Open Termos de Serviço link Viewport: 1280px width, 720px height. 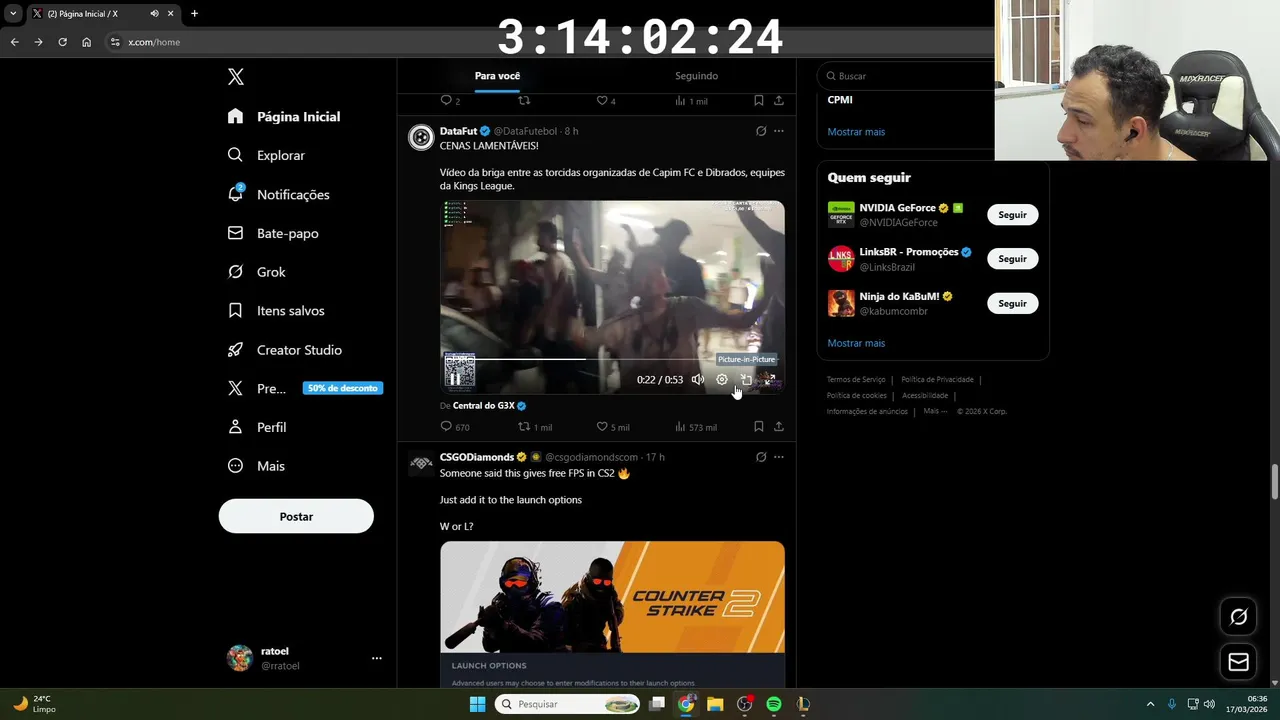[856, 380]
